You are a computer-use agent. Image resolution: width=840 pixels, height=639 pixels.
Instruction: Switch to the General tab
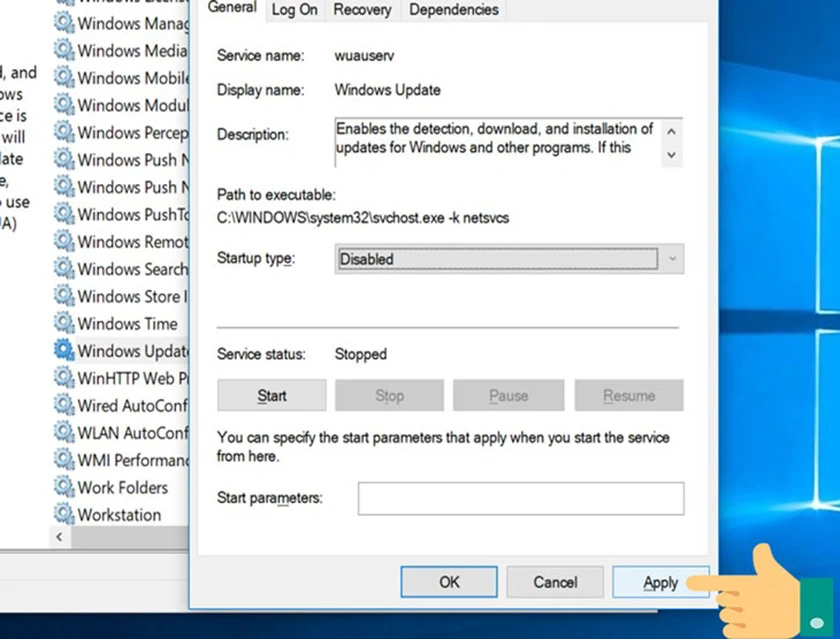tap(232, 8)
